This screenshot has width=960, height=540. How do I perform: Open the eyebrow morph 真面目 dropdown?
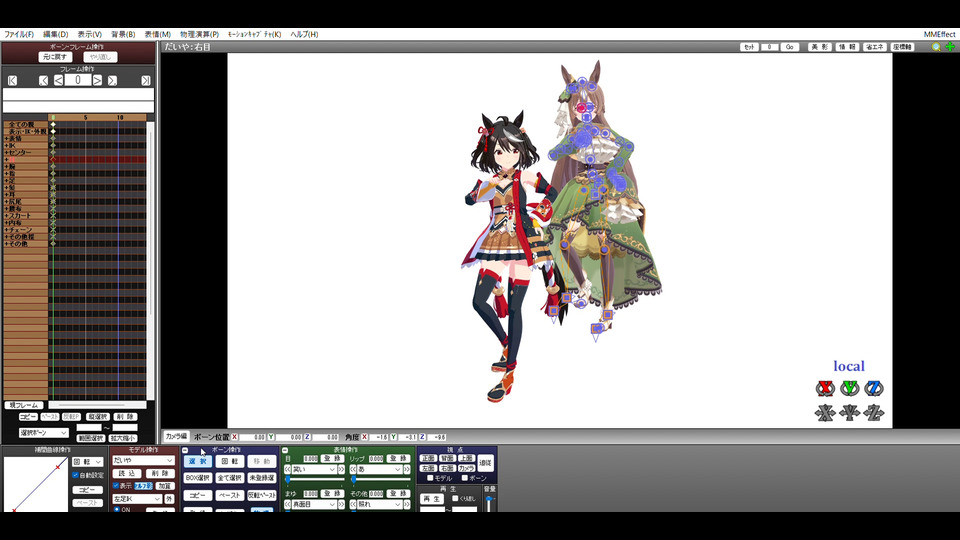coord(314,504)
